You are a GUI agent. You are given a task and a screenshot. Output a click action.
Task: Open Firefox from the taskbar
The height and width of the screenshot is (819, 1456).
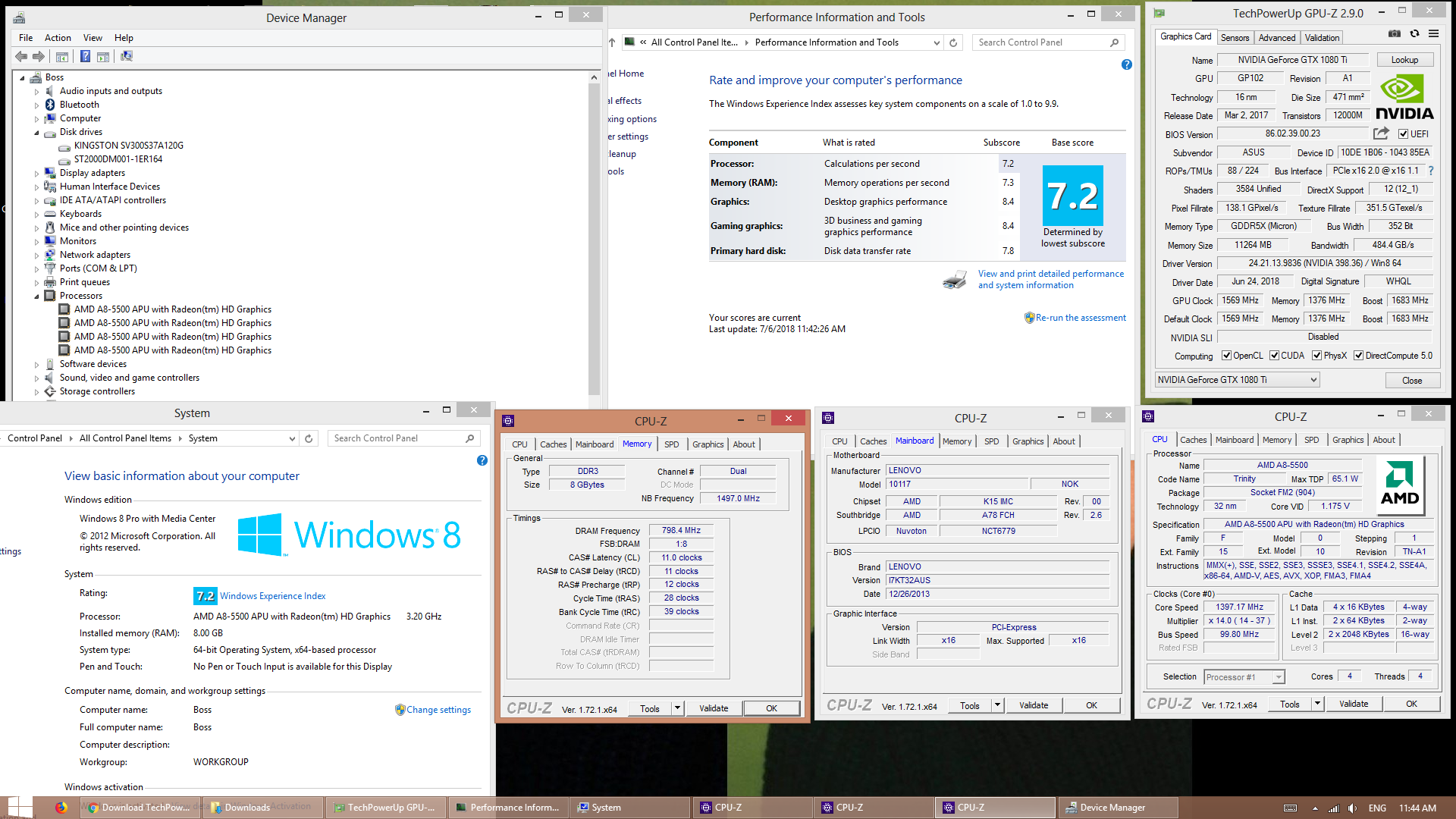tap(61, 808)
